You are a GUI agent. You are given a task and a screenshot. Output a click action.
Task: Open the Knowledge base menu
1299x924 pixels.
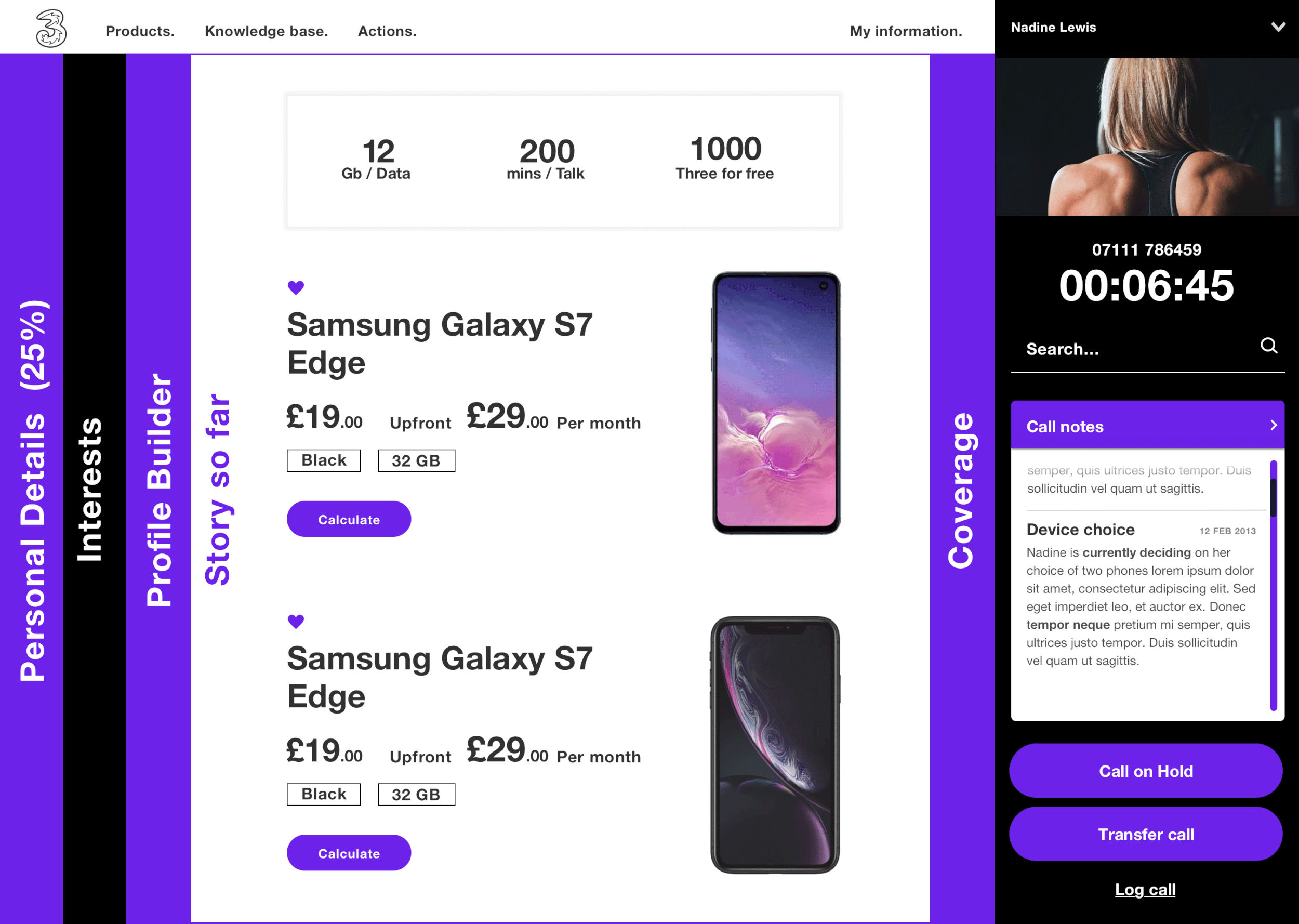[266, 31]
